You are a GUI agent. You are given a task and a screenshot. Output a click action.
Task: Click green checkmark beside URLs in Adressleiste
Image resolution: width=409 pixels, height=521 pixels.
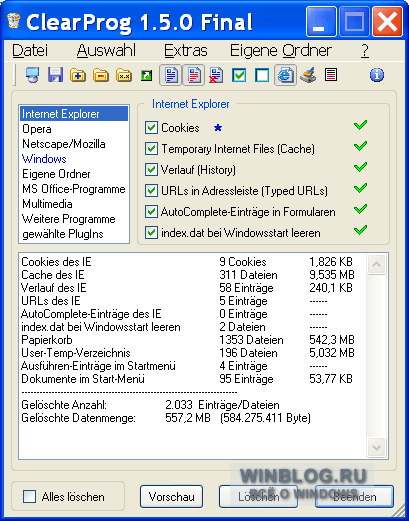360,188
